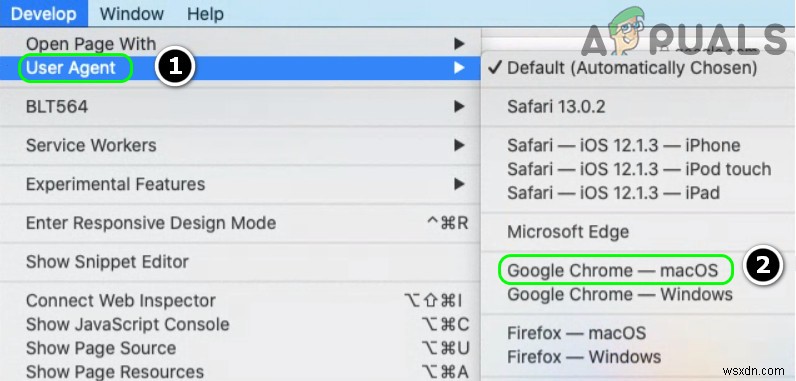Select Show JavaScript Console
Screen dimensions: 796x381
point(240,325)
